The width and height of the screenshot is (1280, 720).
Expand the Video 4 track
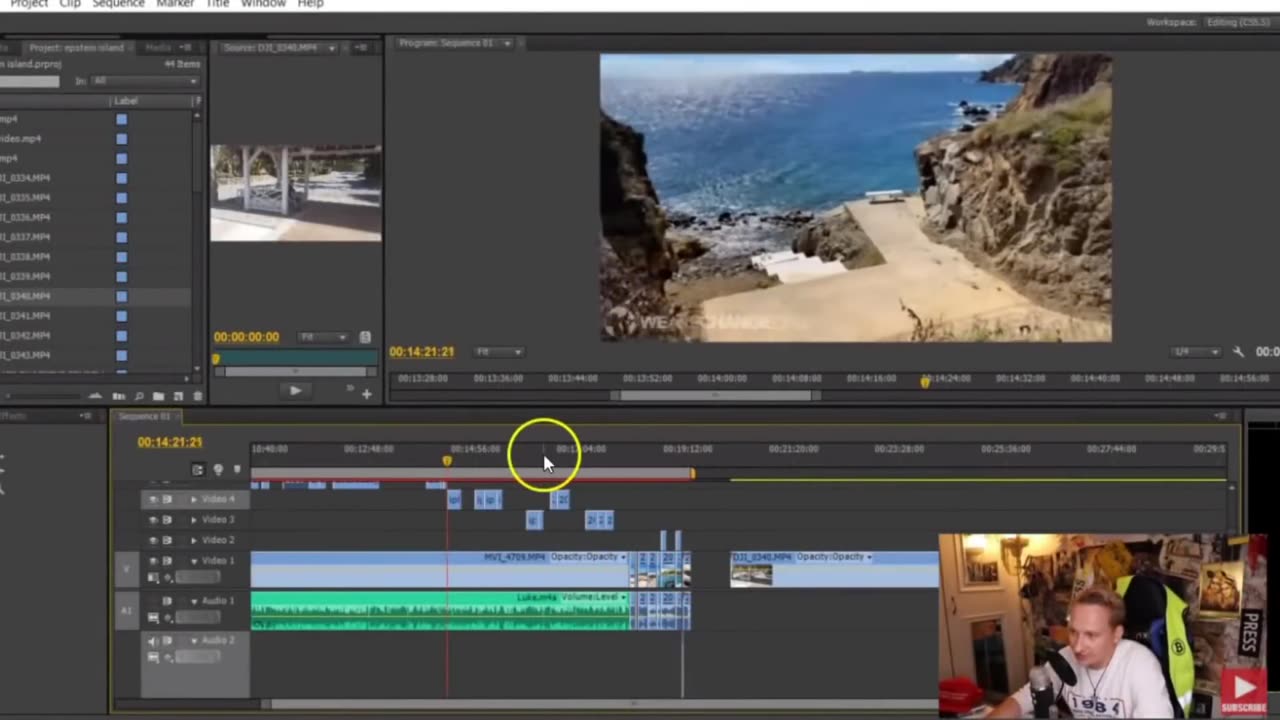pos(194,499)
